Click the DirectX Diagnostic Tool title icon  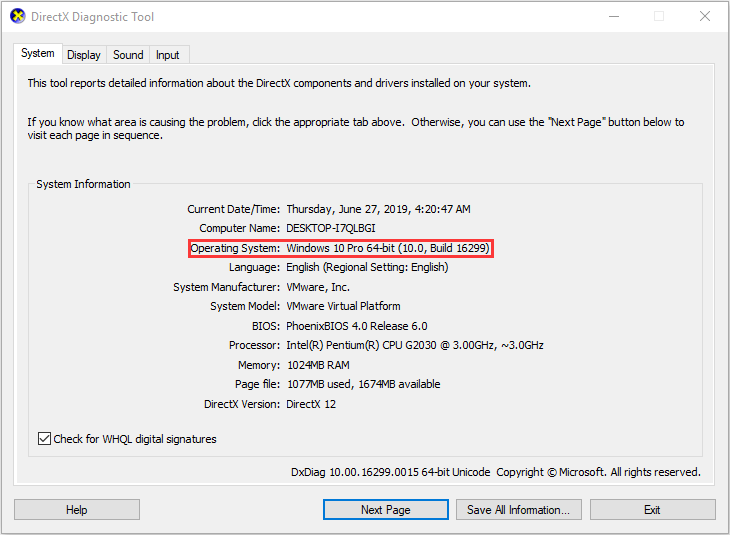(18, 16)
